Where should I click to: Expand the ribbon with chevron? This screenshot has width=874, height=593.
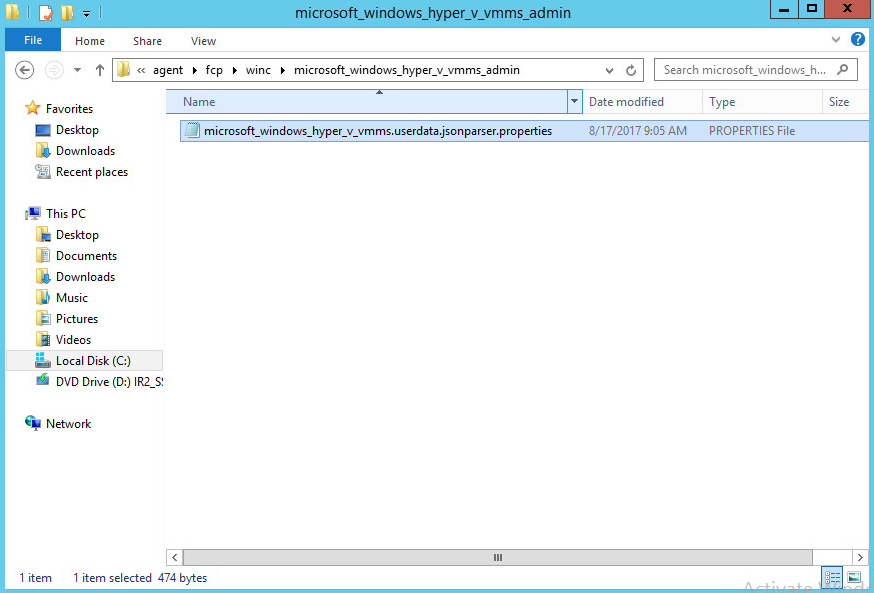point(836,40)
